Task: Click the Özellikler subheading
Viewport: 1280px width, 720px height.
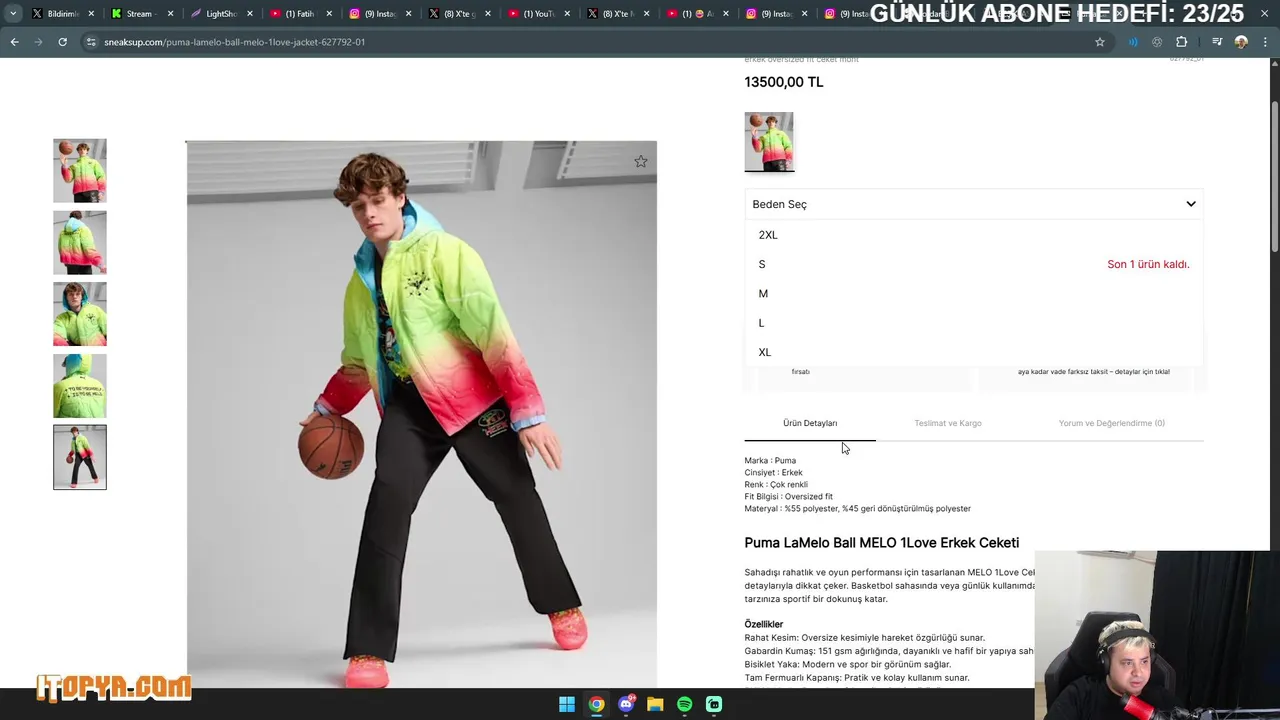Action: coord(763,624)
